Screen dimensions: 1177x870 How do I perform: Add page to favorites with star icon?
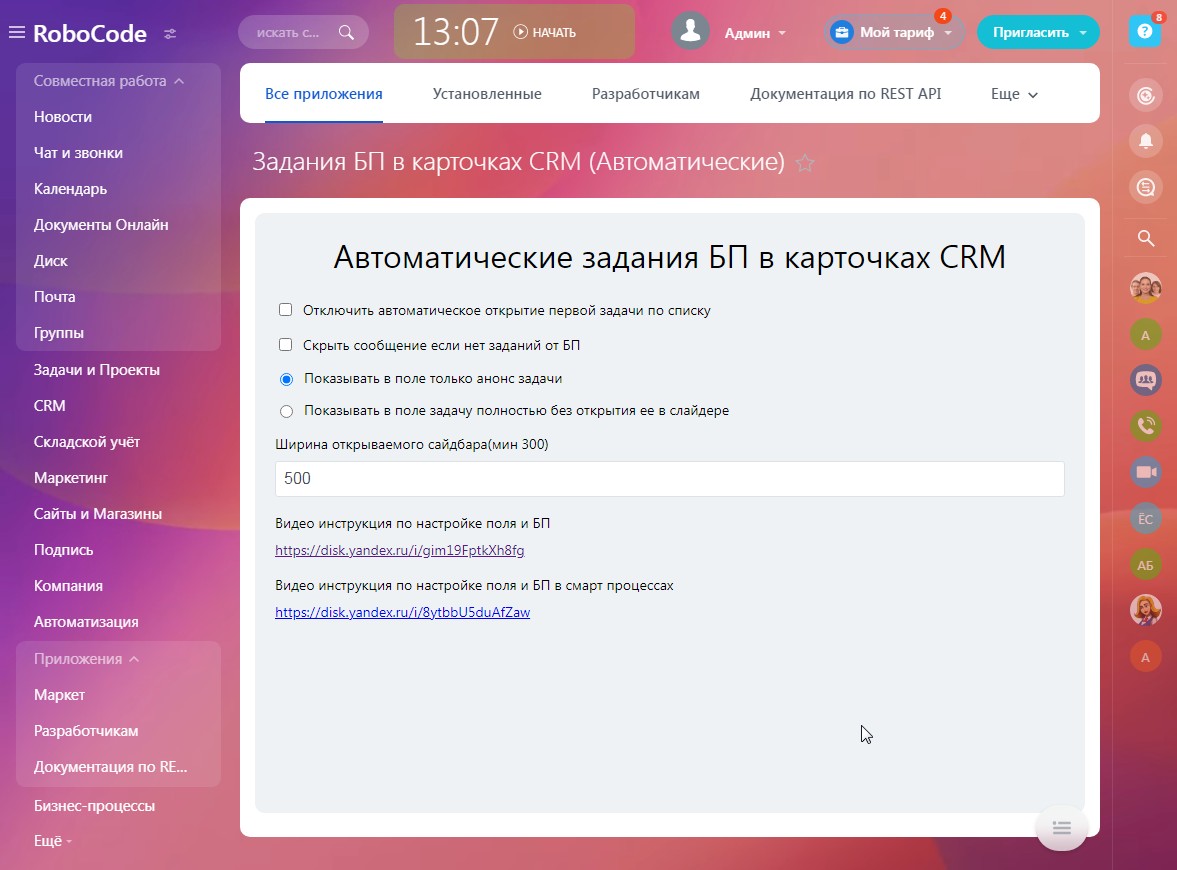point(805,163)
